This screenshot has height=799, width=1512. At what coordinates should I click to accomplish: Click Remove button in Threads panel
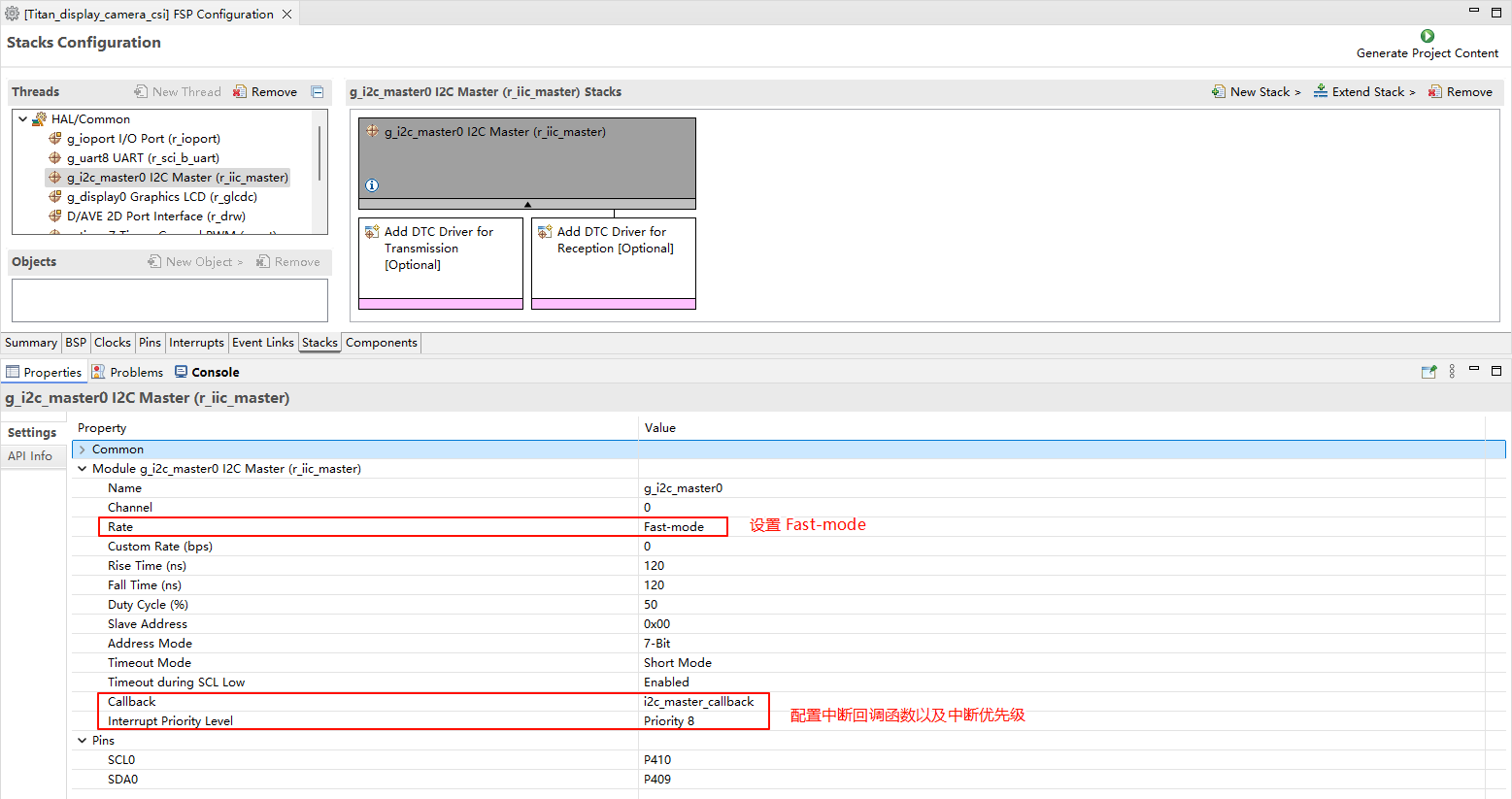tap(265, 92)
